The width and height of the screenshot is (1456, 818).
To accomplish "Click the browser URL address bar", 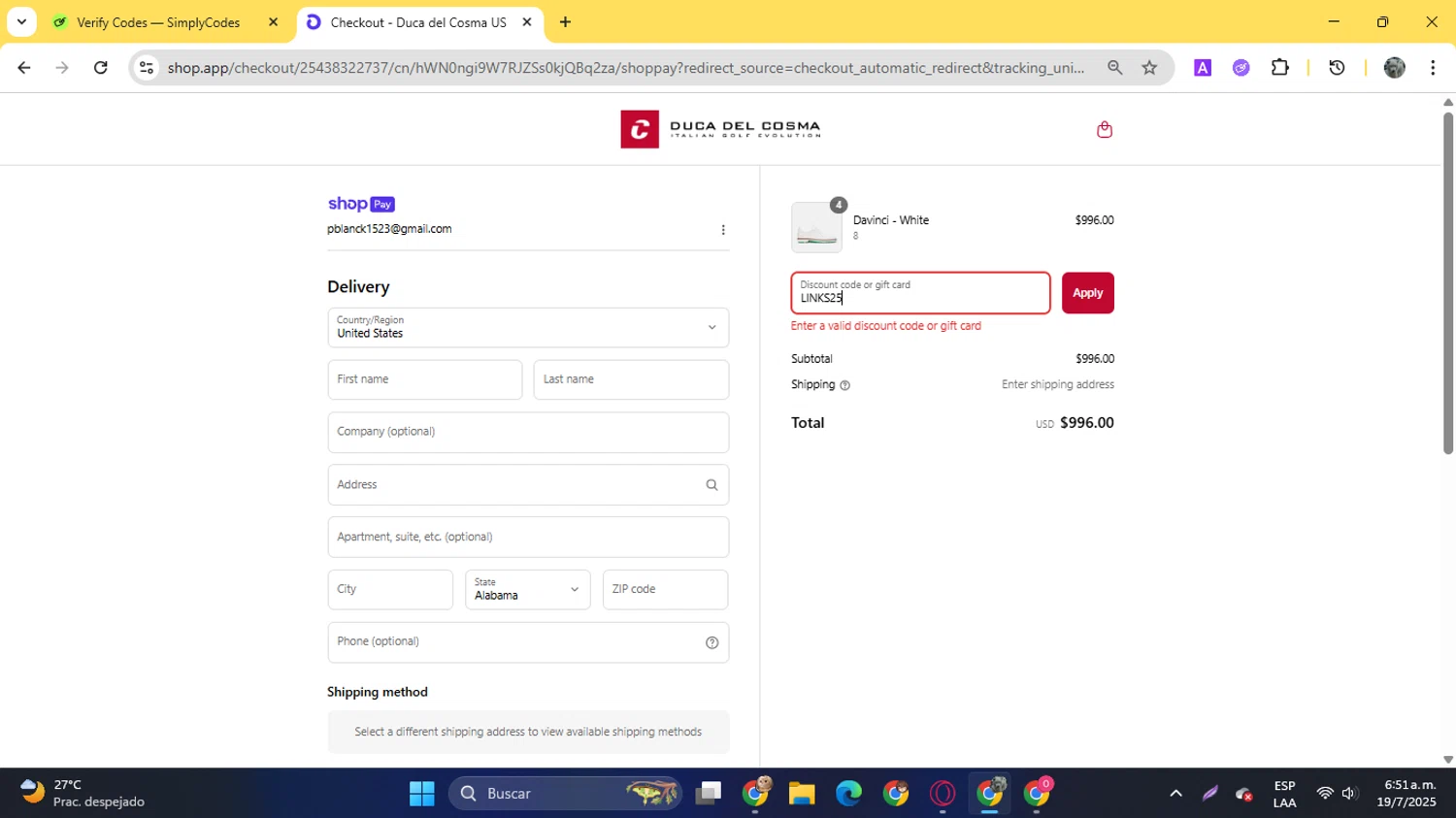I will click(625, 68).
